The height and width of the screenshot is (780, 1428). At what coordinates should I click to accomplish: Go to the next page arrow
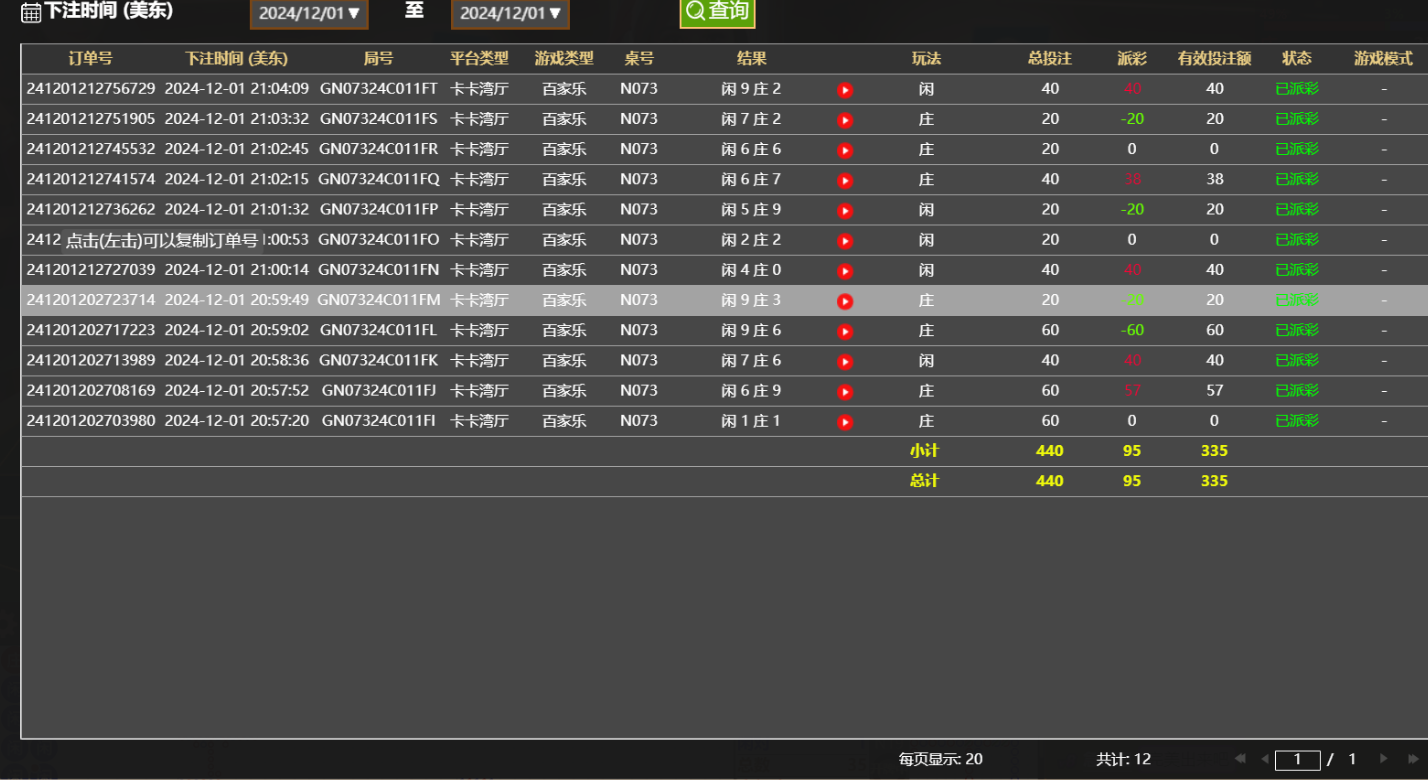[1384, 759]
